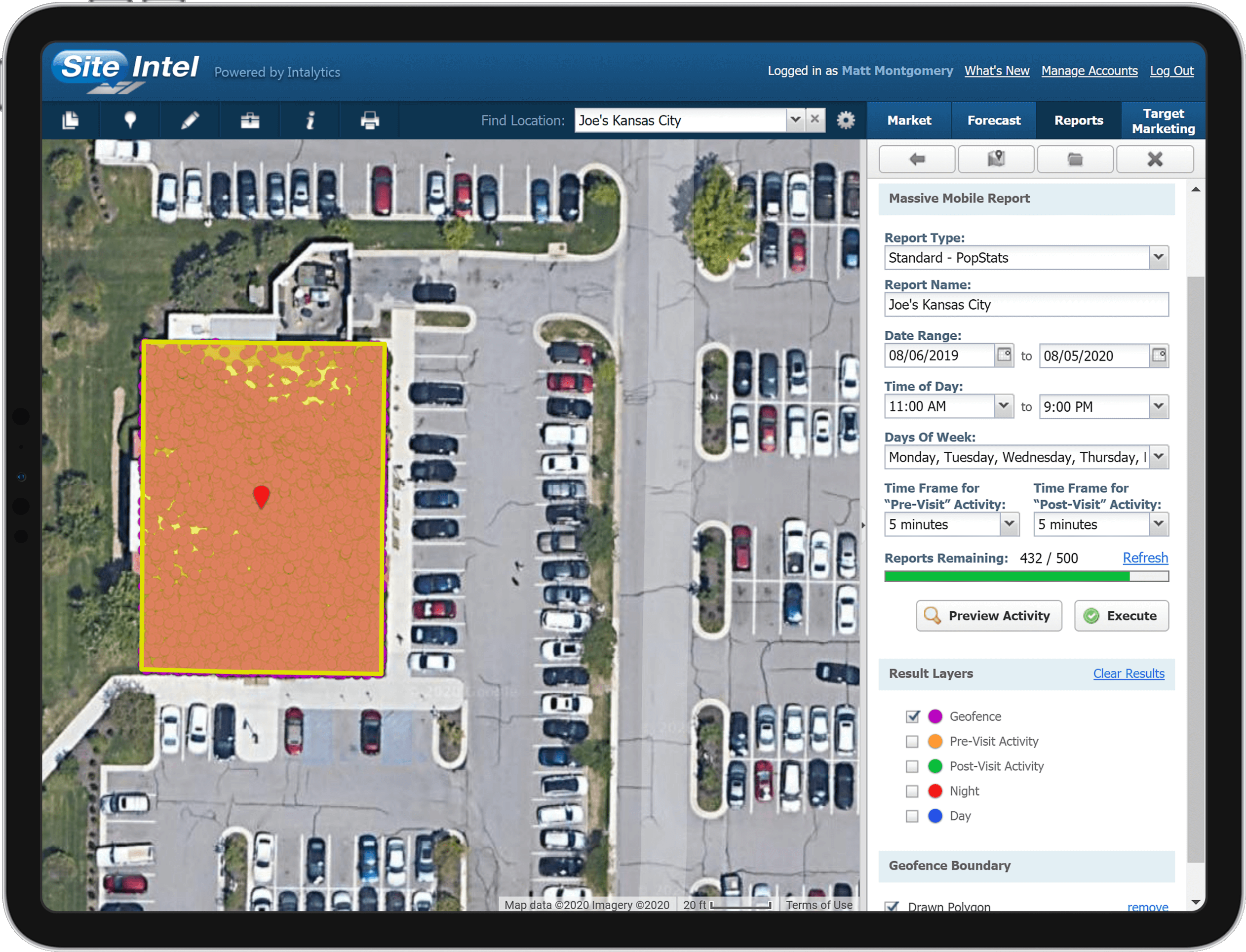Click the Execute button

[x=1121, y=615]
